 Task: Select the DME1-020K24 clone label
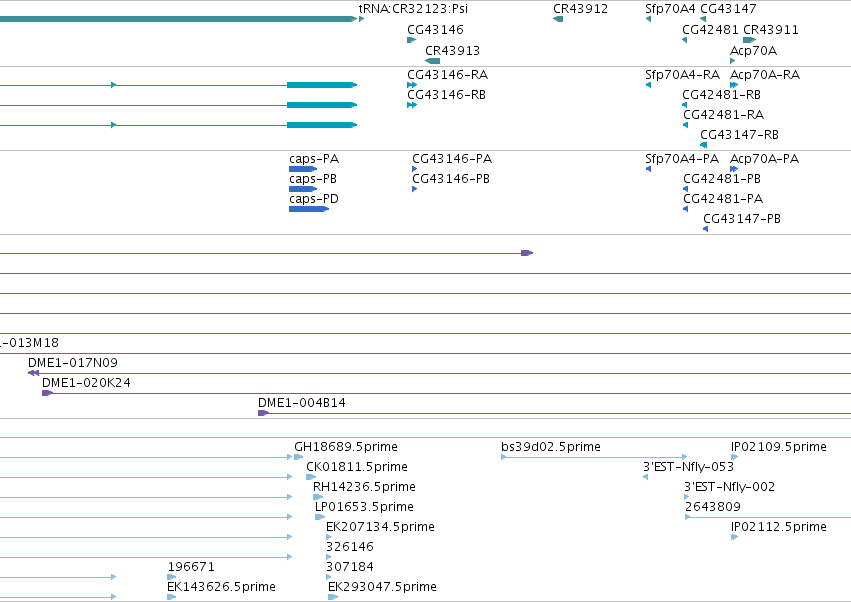(86, 383)
